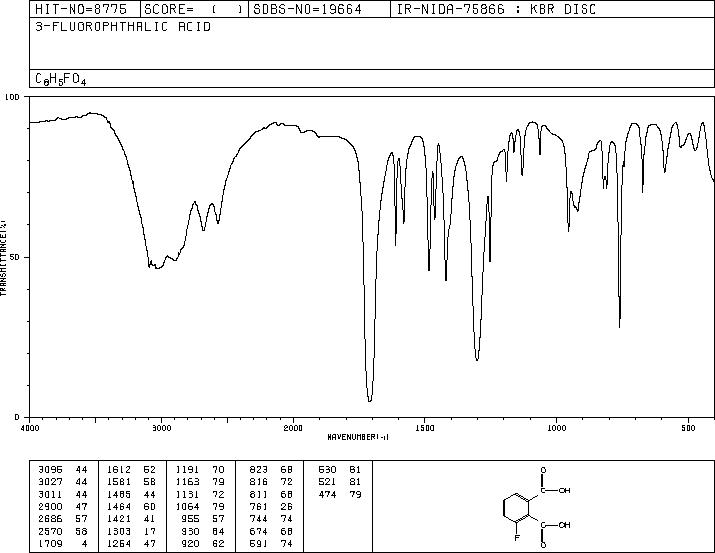
Task: Click the WAVENUMBER axis title
Action: (358, 437)
